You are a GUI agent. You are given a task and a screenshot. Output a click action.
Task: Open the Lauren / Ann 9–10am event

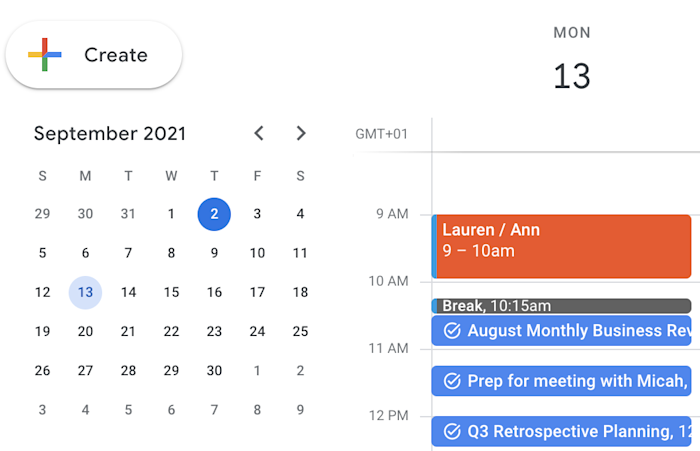coord(562,246)
